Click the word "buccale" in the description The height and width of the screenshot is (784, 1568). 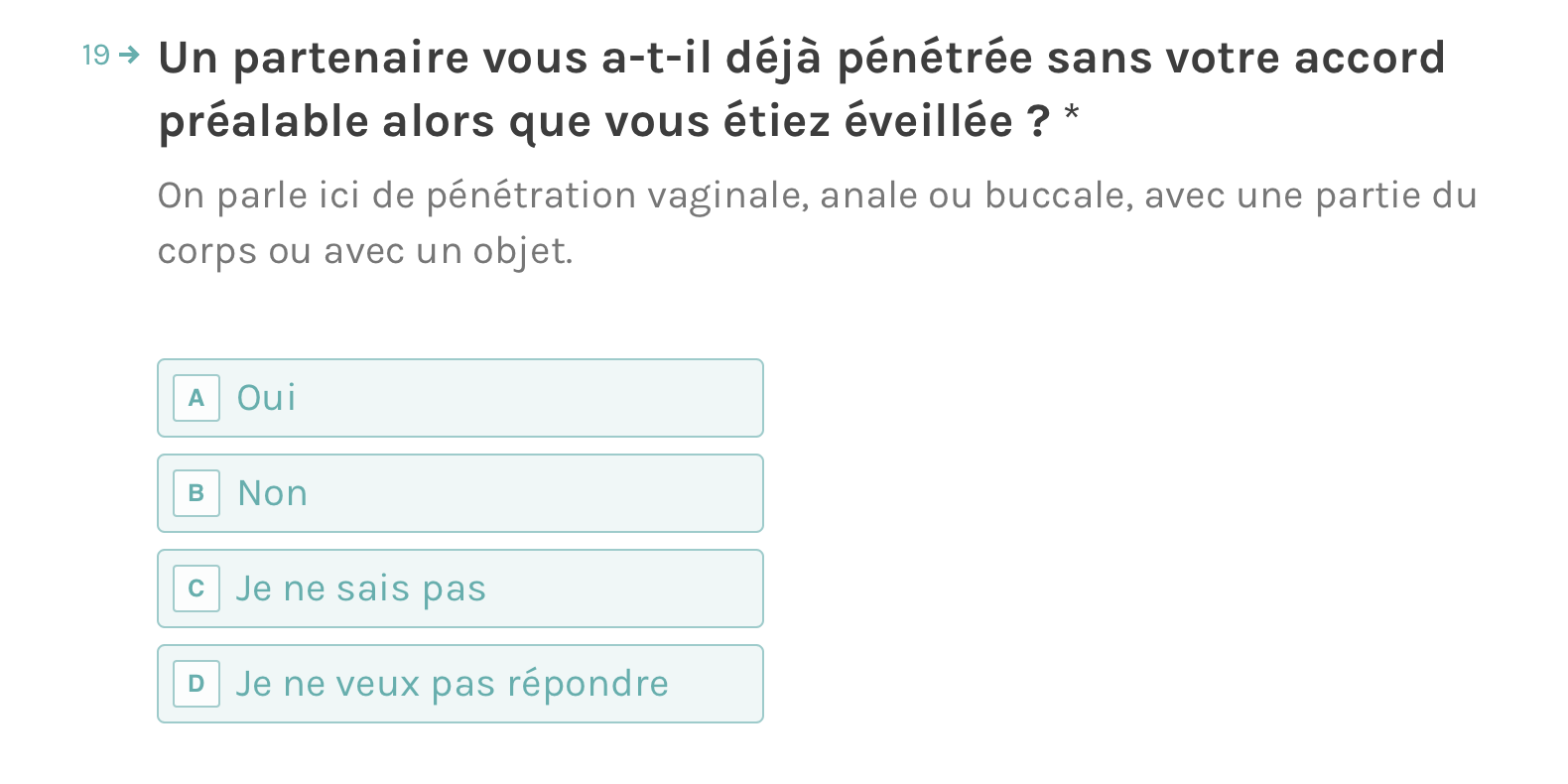1057,196
